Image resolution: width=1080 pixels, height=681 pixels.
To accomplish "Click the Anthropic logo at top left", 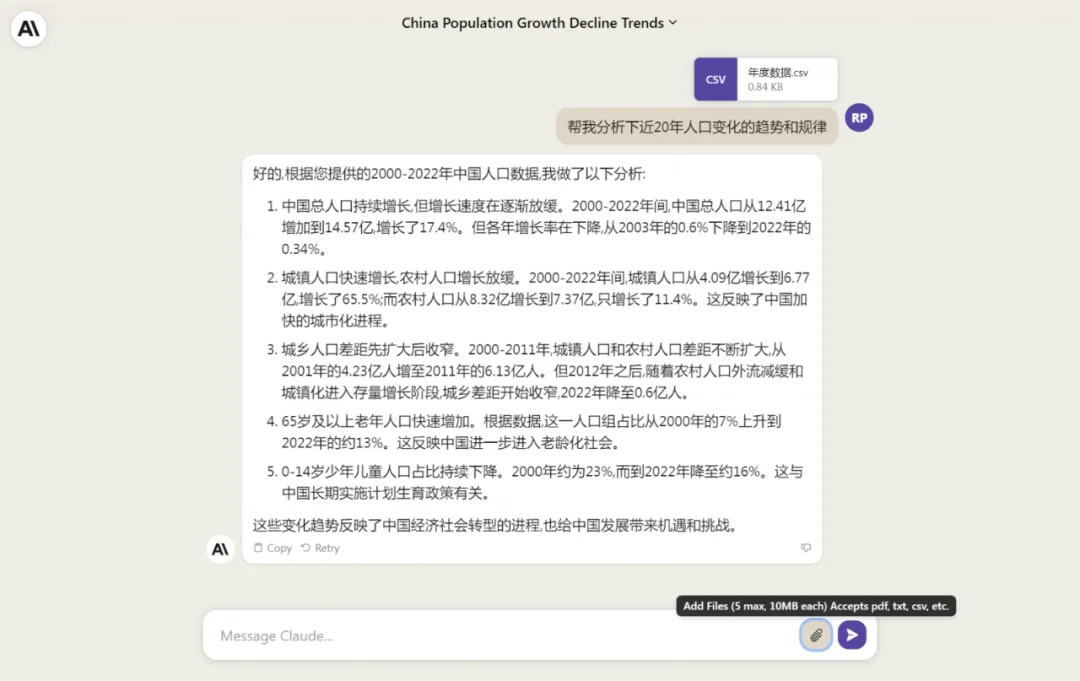I will (28, 29).
